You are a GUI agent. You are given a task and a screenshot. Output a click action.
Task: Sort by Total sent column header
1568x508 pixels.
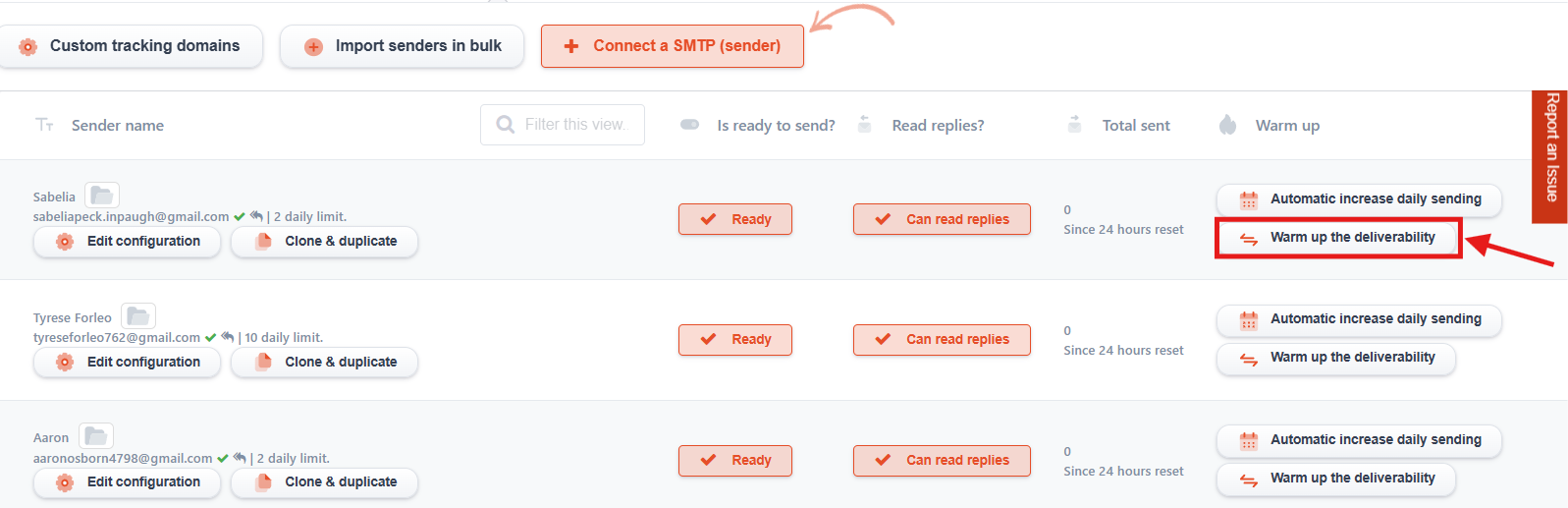tap(1136, 125)
